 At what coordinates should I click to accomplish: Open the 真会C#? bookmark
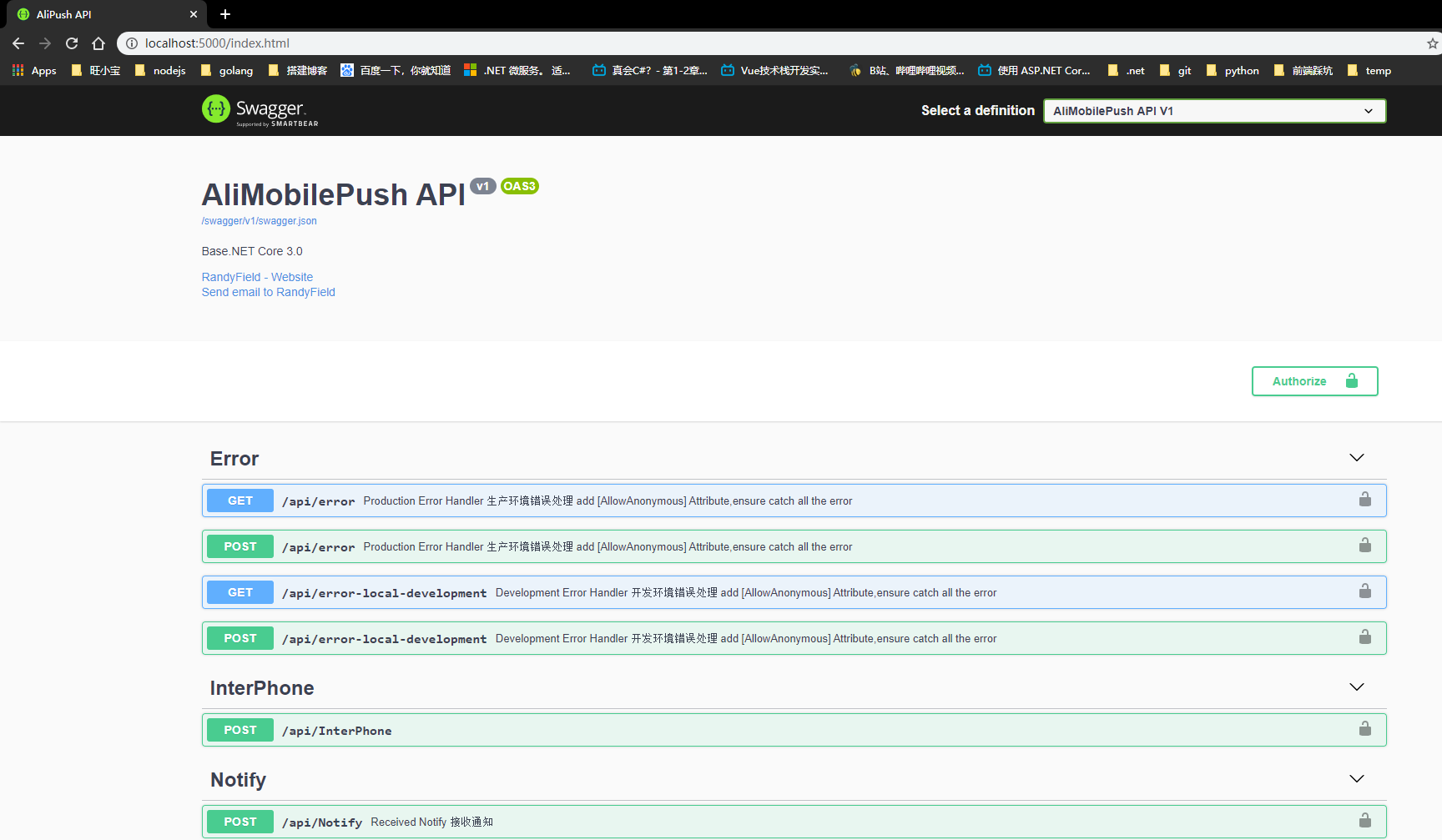coord(650,71)
